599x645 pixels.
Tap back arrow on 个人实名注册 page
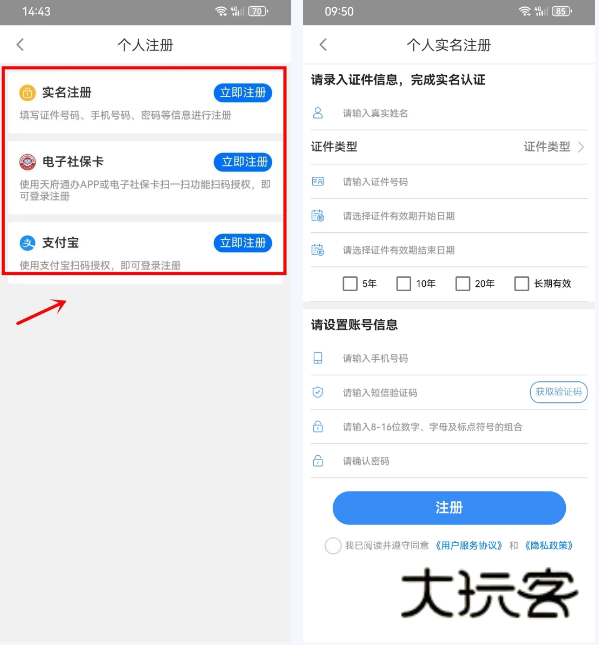click(323, 44)
